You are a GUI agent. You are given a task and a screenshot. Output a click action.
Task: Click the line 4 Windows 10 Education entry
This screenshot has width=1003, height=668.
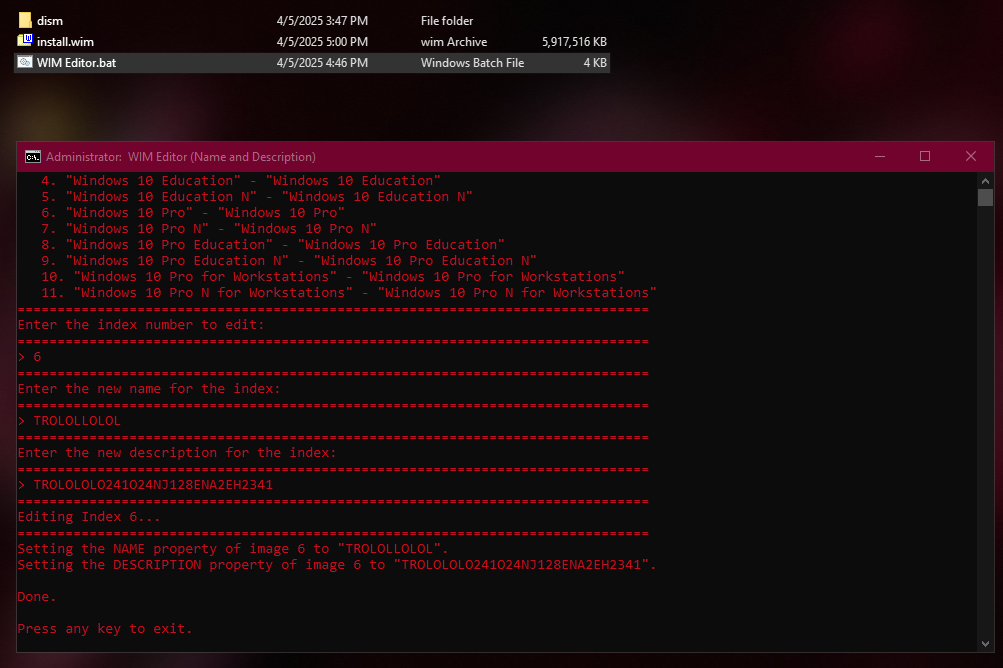tap(241, 180)
